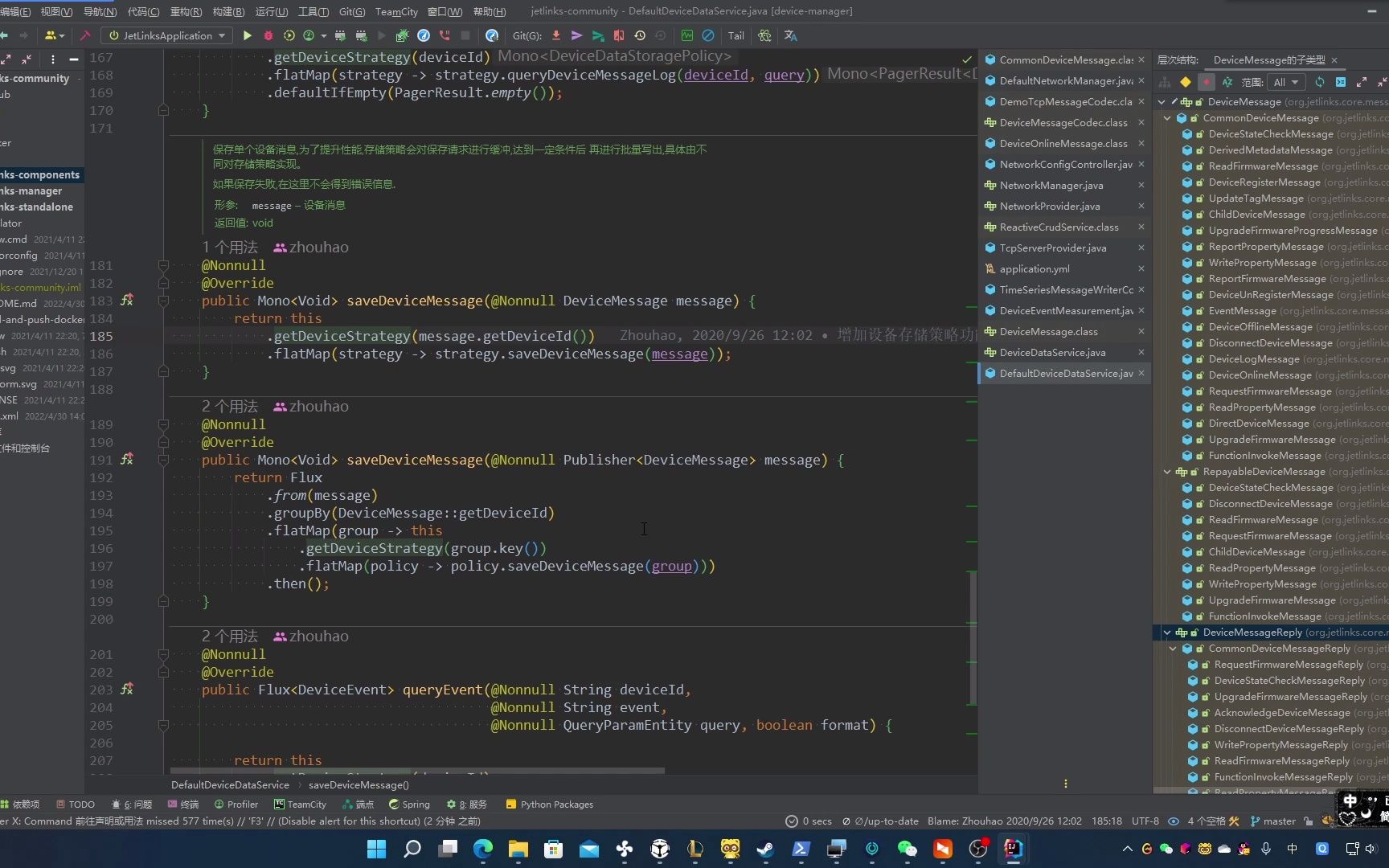Click the override gutter icon on line 191
1389x868 pixels.
[127, 460]
